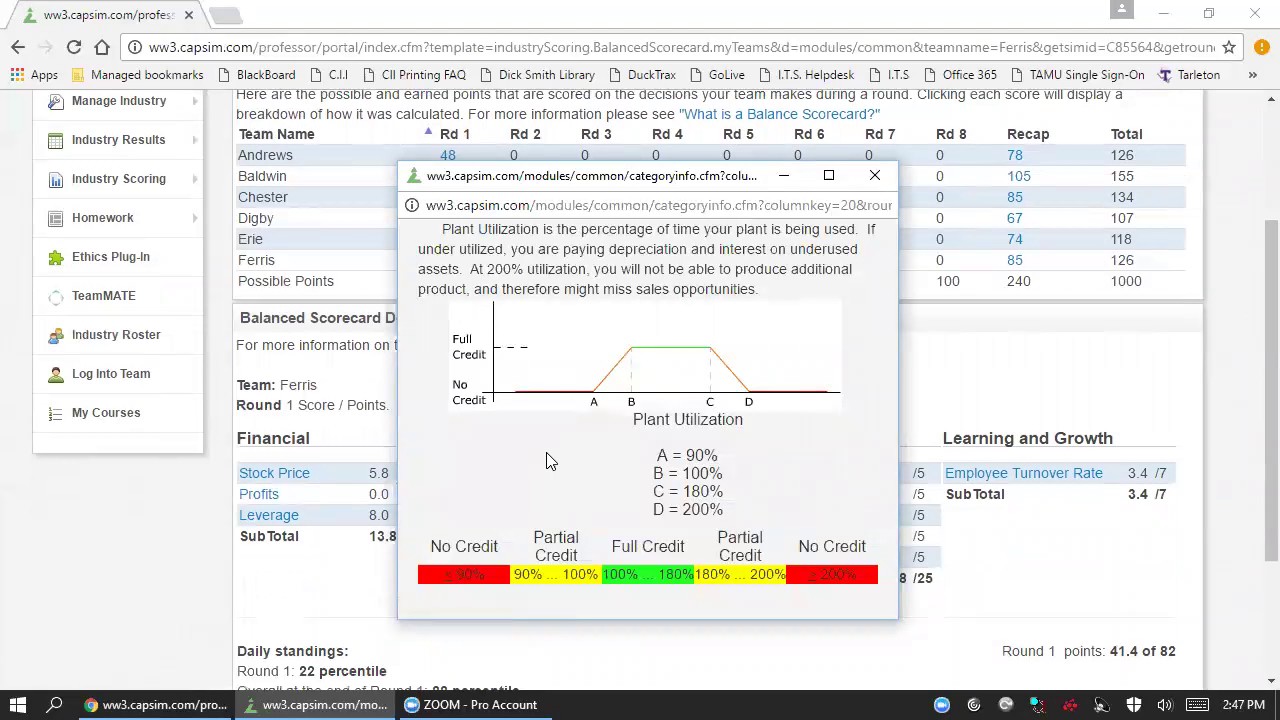
Task: Click the green Full Credit range bar
Action: coord(648,575)
